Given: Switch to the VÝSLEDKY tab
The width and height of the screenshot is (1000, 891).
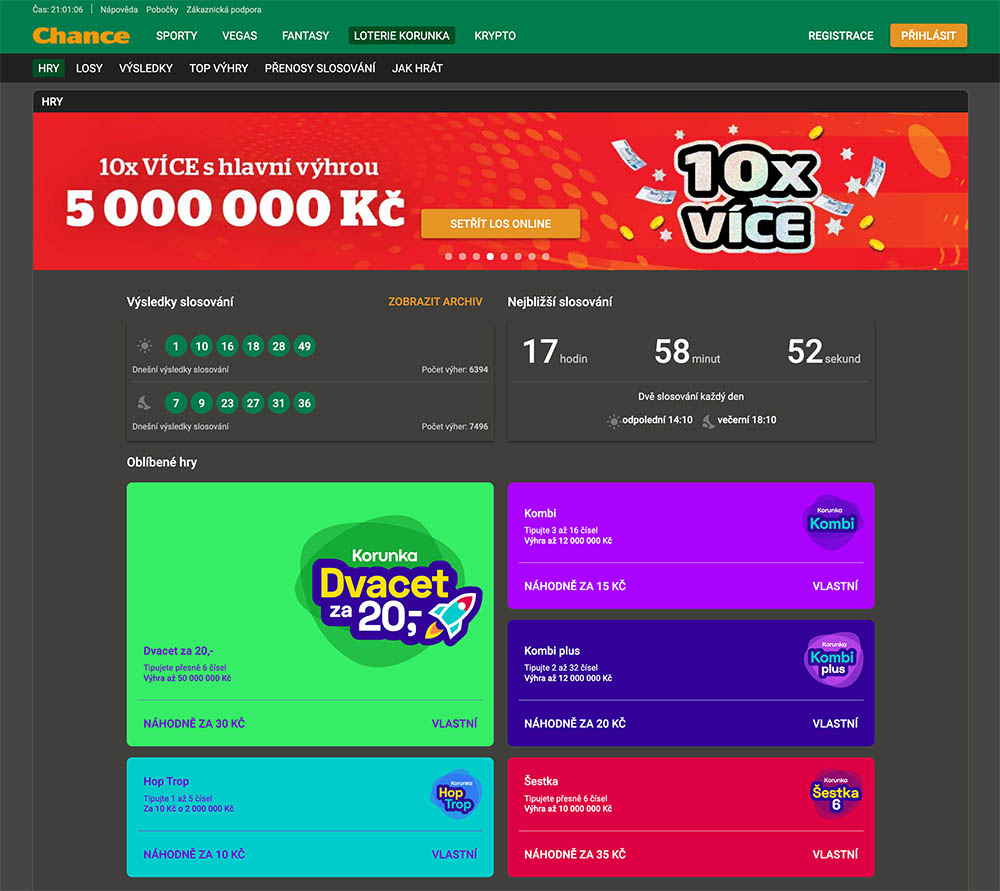Looking at the screenshot, I should click(x=146, y=68).
